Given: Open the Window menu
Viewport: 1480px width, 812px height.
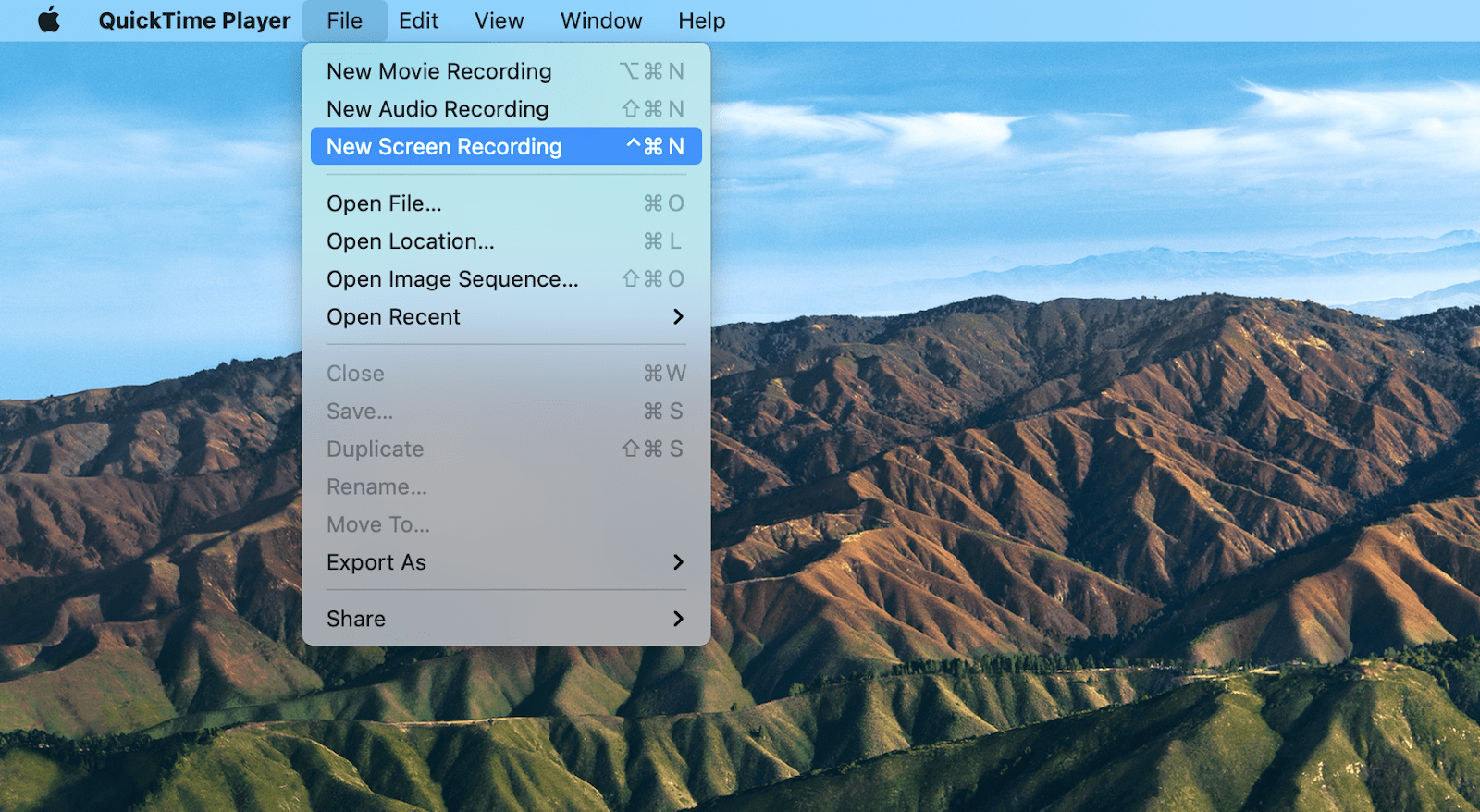Looking at the screenshot, I should click(601, 20).
